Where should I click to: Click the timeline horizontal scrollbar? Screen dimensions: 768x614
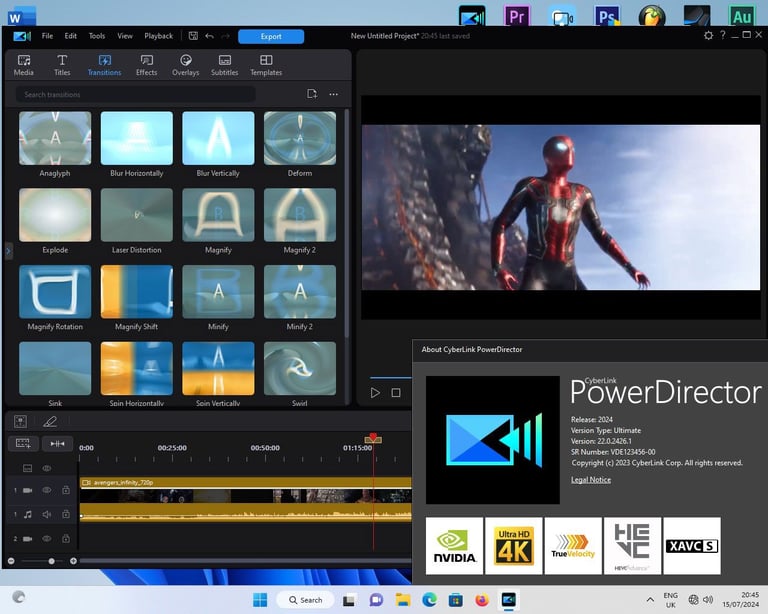point(245,561)
